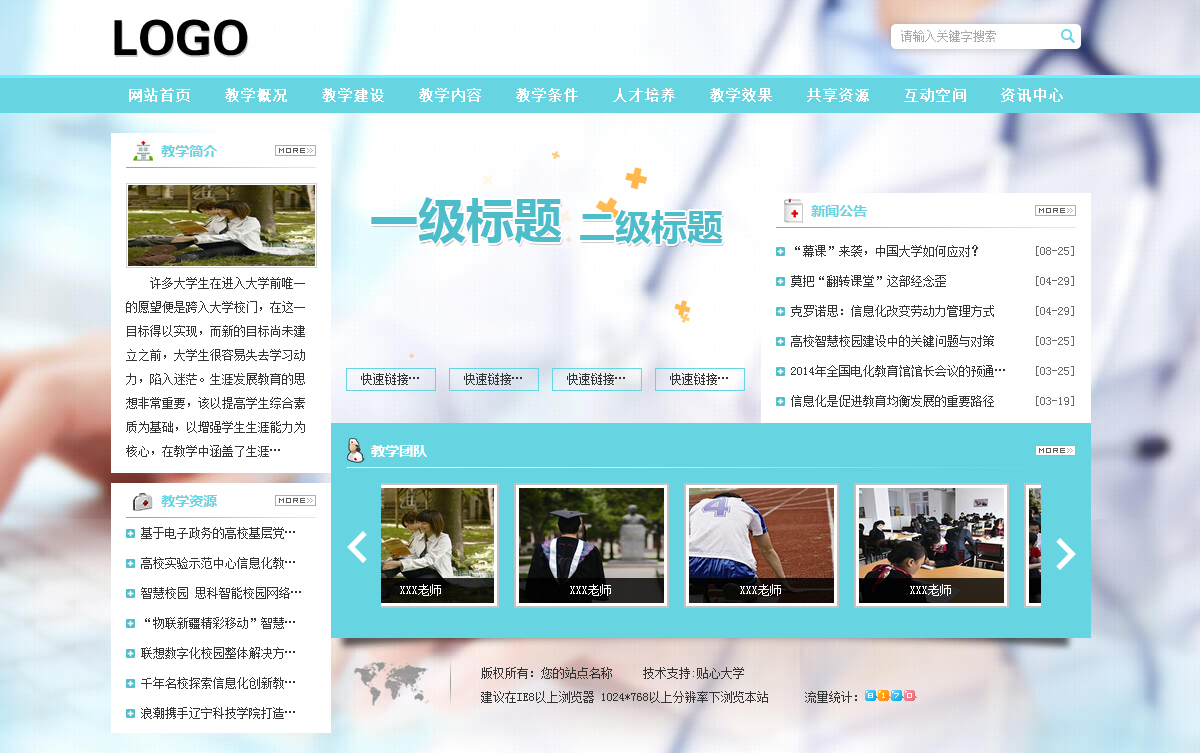Screen dimensions: 1200x753
Task: Expand MORE in 教学简介 panel
Action: click(x=295, y=151)
